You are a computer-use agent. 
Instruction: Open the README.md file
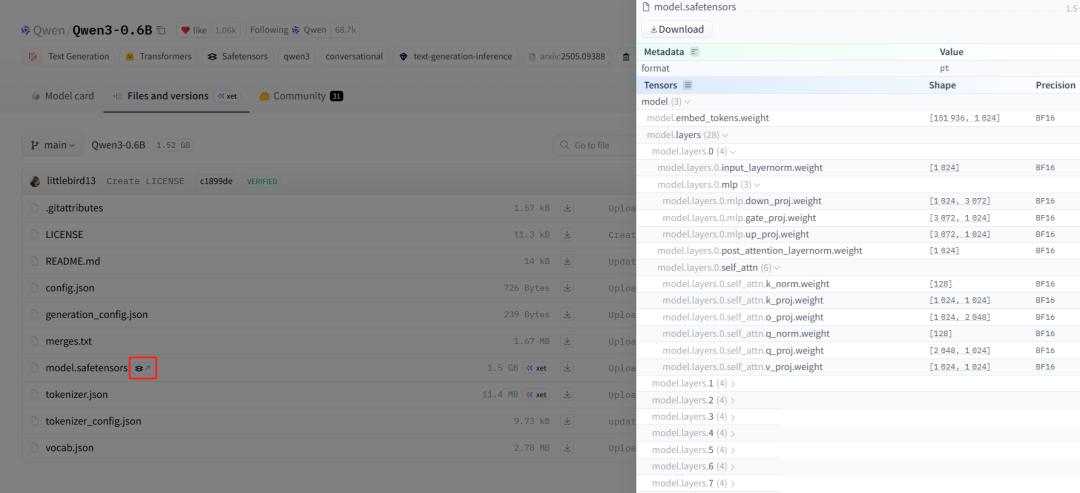(72, 262)
